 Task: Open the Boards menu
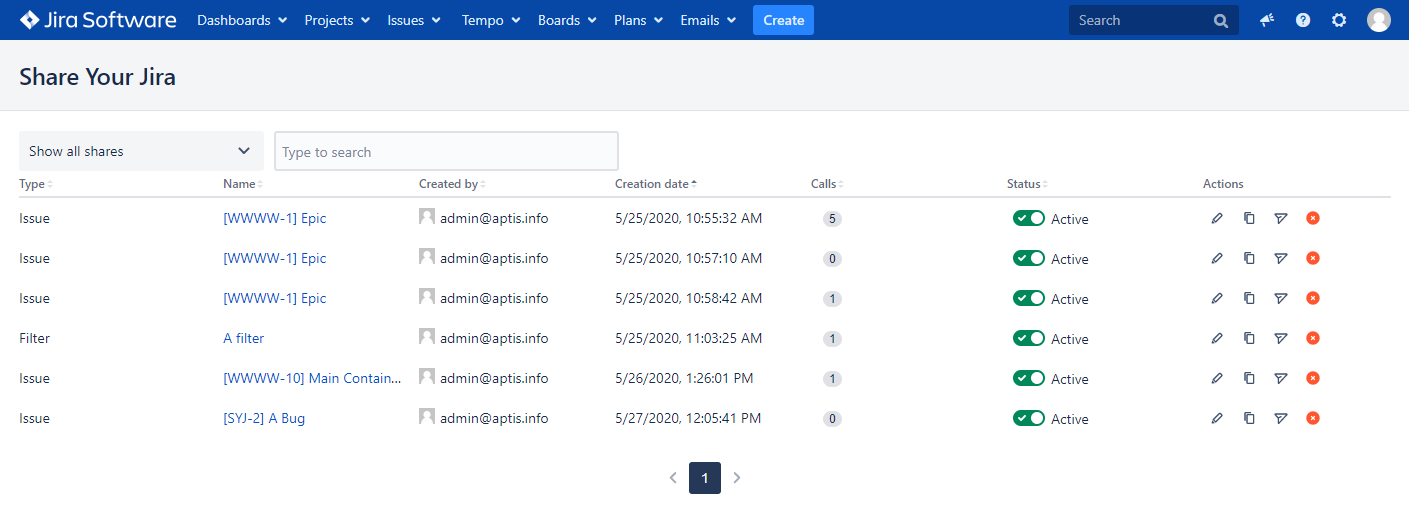coord(567,20)
